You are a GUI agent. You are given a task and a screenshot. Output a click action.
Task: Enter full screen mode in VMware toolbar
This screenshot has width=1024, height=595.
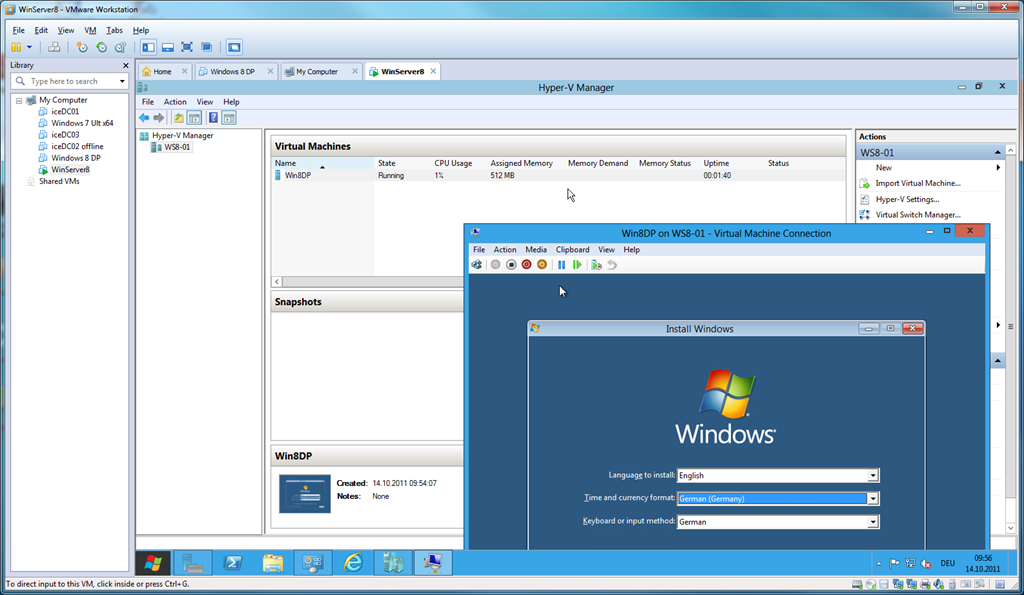[x=187, y=47]
